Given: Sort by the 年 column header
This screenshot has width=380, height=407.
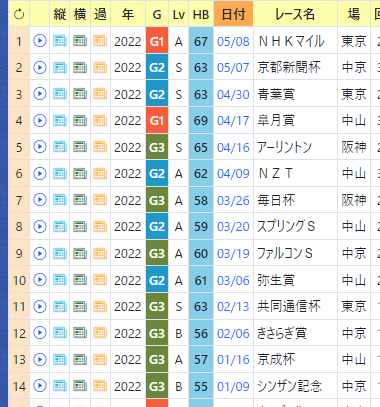Looking at the screenshot, I should 128,14.
